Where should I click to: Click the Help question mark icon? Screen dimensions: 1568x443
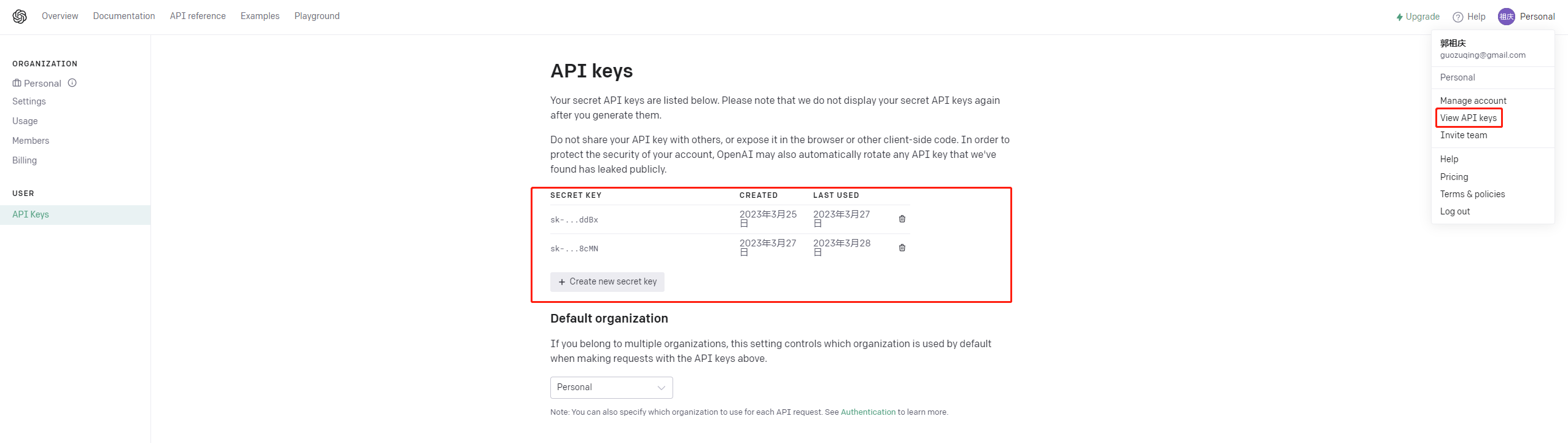point(1457,17)
